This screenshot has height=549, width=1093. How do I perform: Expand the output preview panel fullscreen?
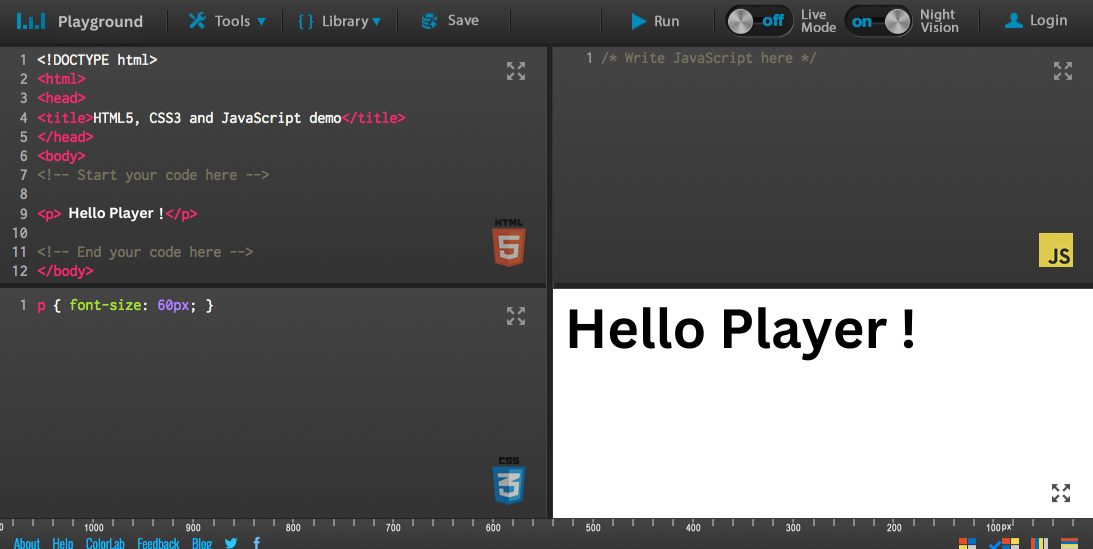(1061, 493)
